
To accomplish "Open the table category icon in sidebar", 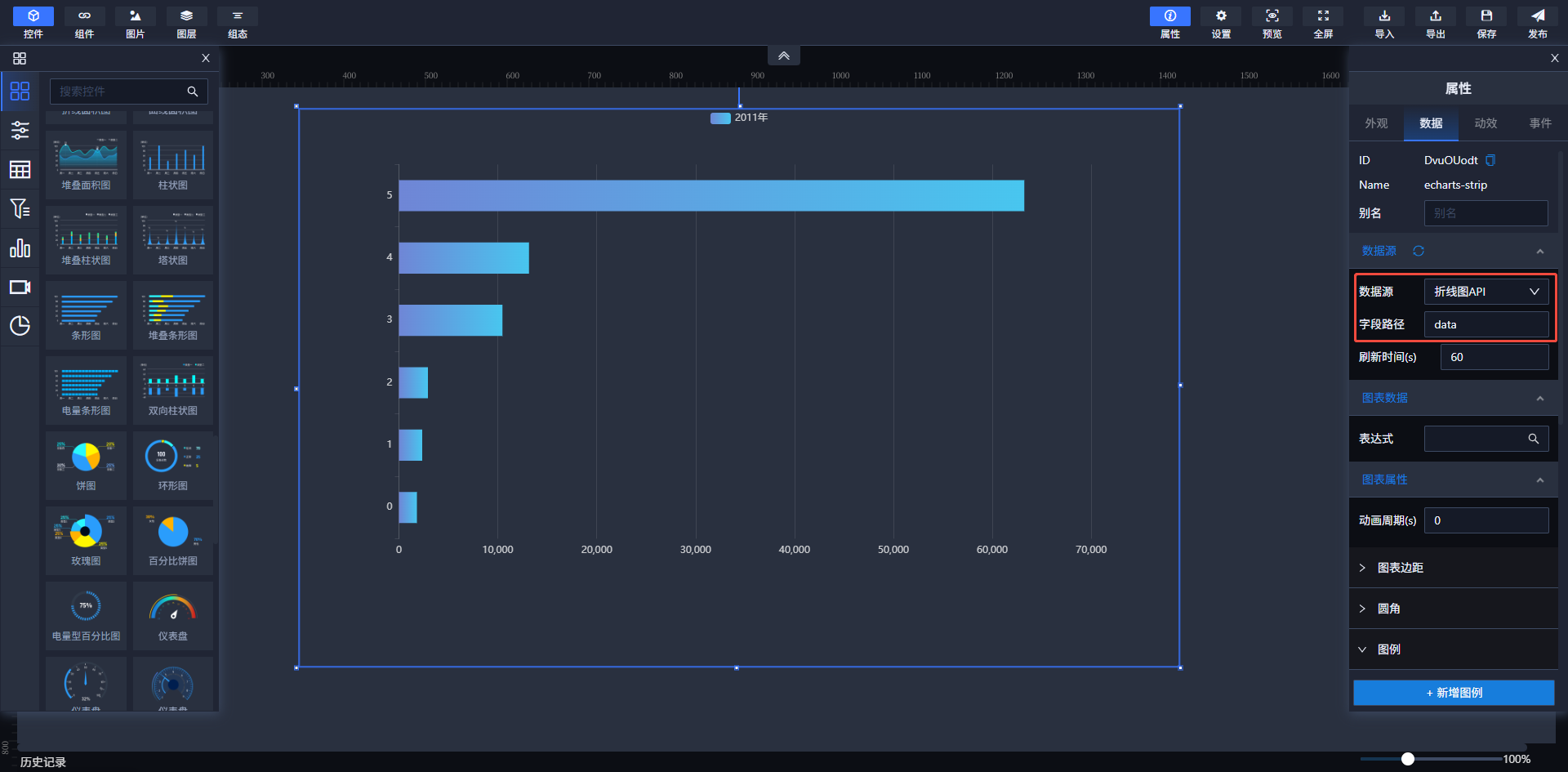I will (20, 170).
